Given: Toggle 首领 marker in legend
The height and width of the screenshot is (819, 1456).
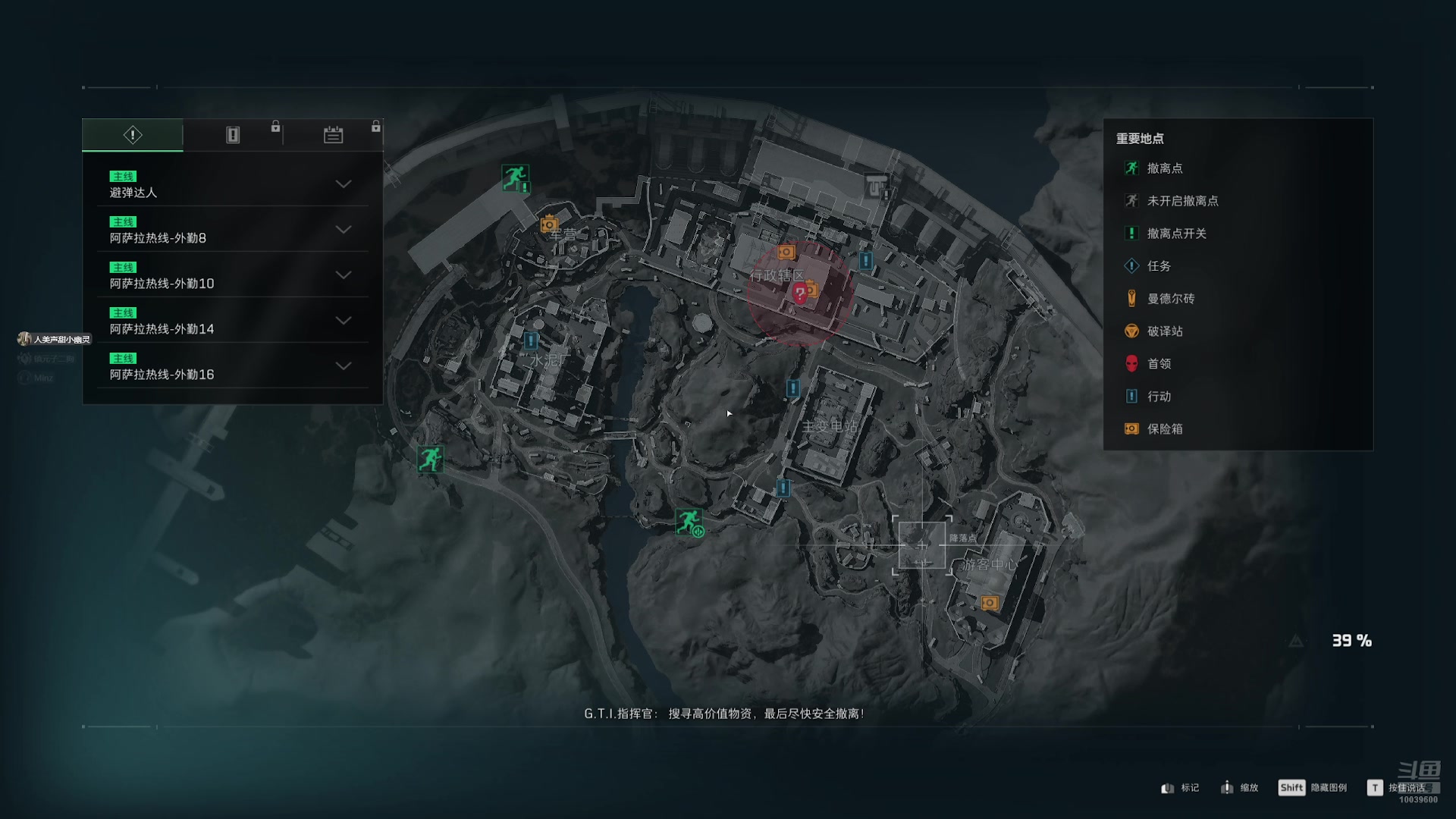Looking at the screenshot, I should (x=1147, y=364).
